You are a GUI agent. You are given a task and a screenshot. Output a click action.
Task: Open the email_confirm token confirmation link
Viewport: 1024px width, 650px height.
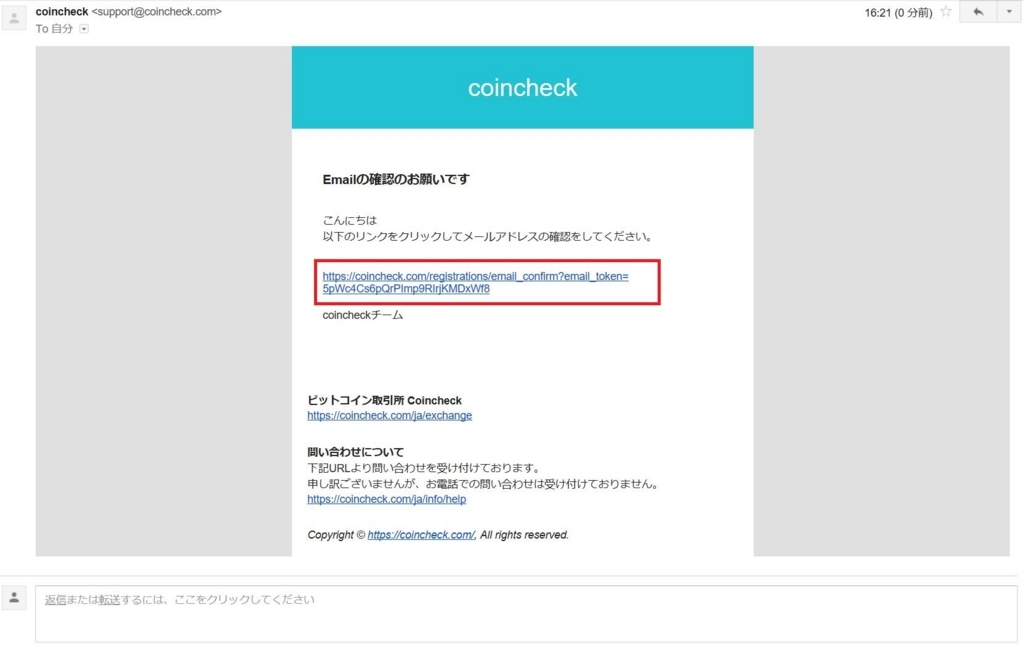pyautogui.click(x=475, y=282)
